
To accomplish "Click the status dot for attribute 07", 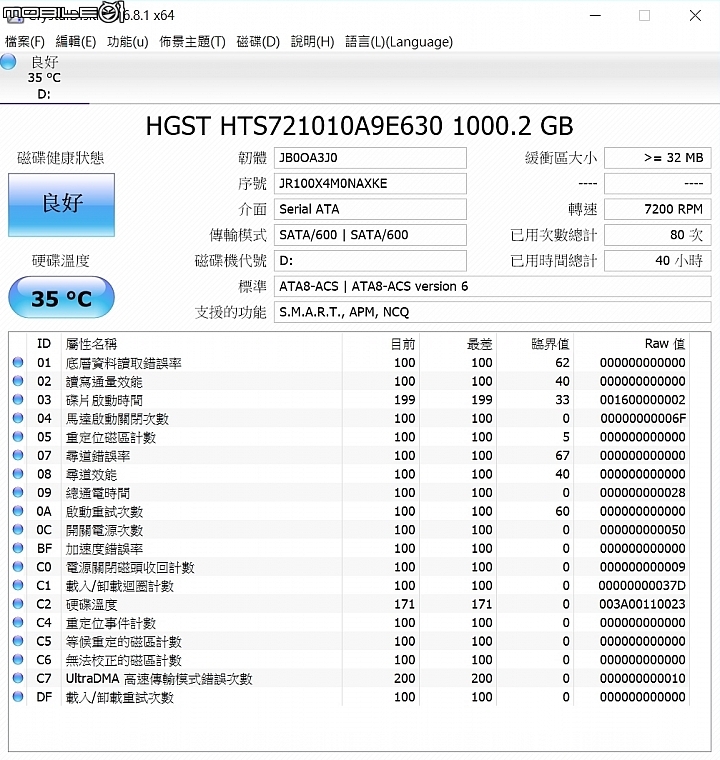I will coord(18,455).
